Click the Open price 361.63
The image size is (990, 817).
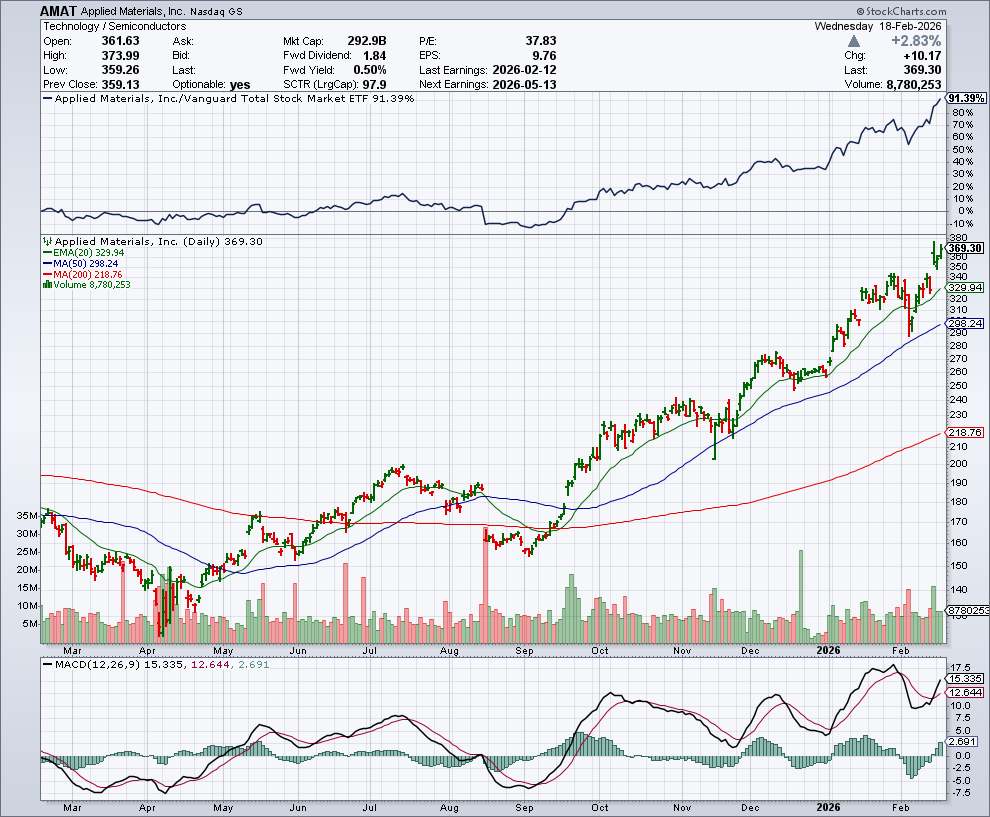tap(121, 41)
